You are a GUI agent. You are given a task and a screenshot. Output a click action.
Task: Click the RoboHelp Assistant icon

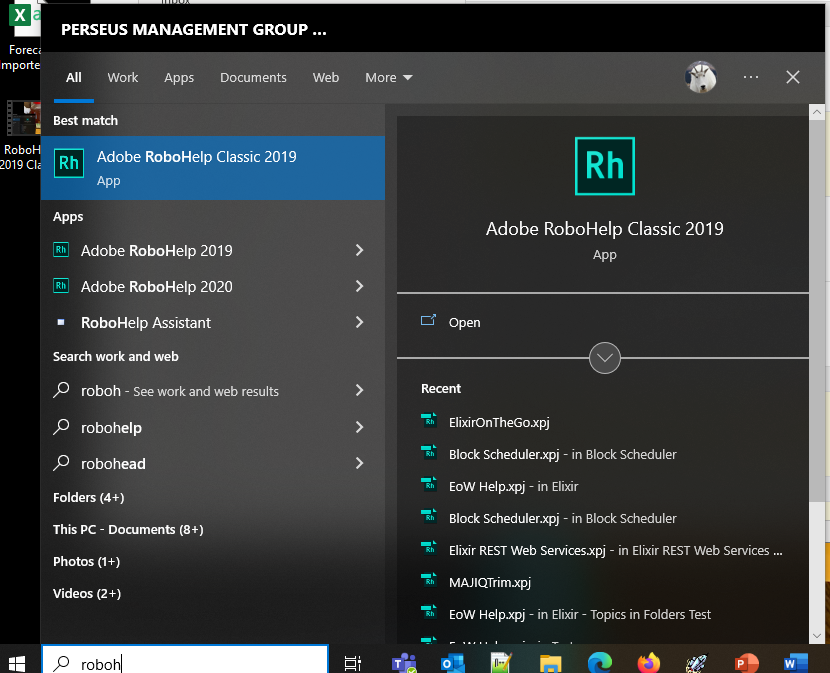(62, 323)
